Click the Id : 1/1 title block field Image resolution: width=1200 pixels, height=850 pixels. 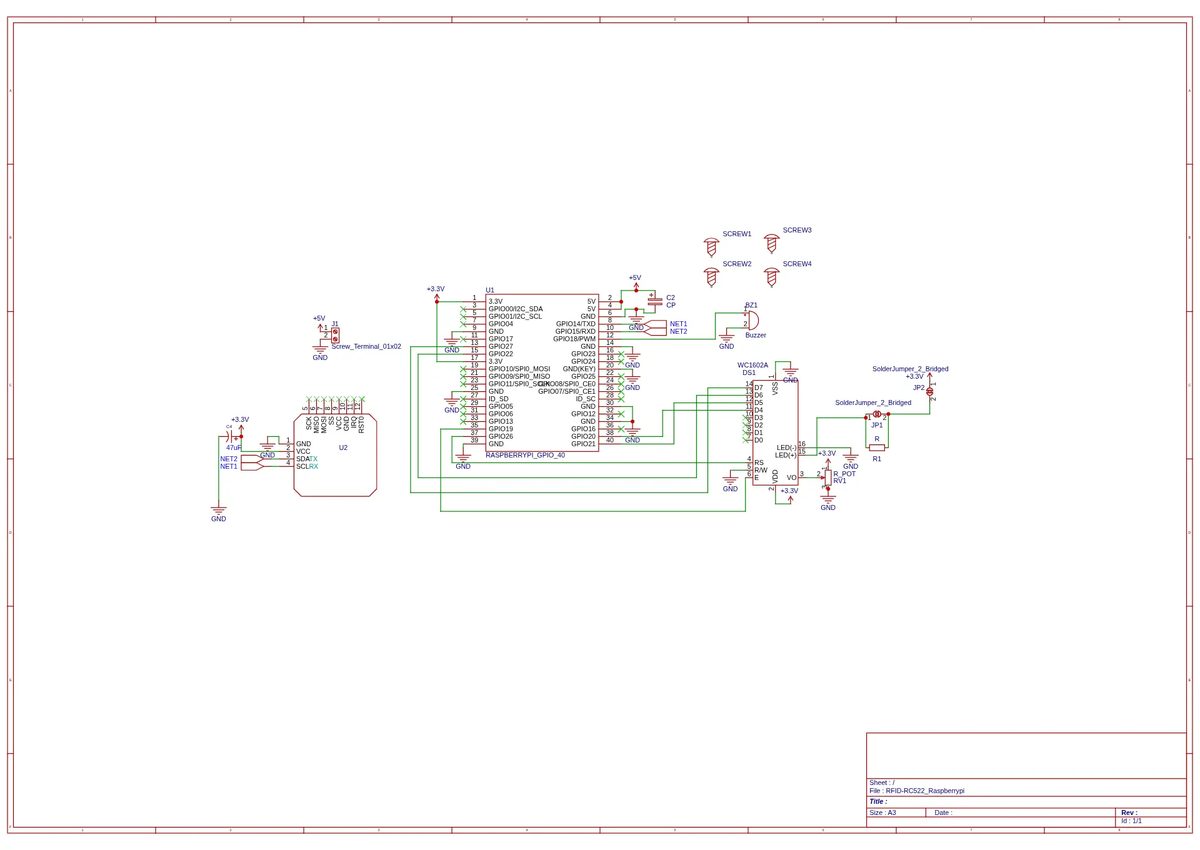coord(1132,820)
